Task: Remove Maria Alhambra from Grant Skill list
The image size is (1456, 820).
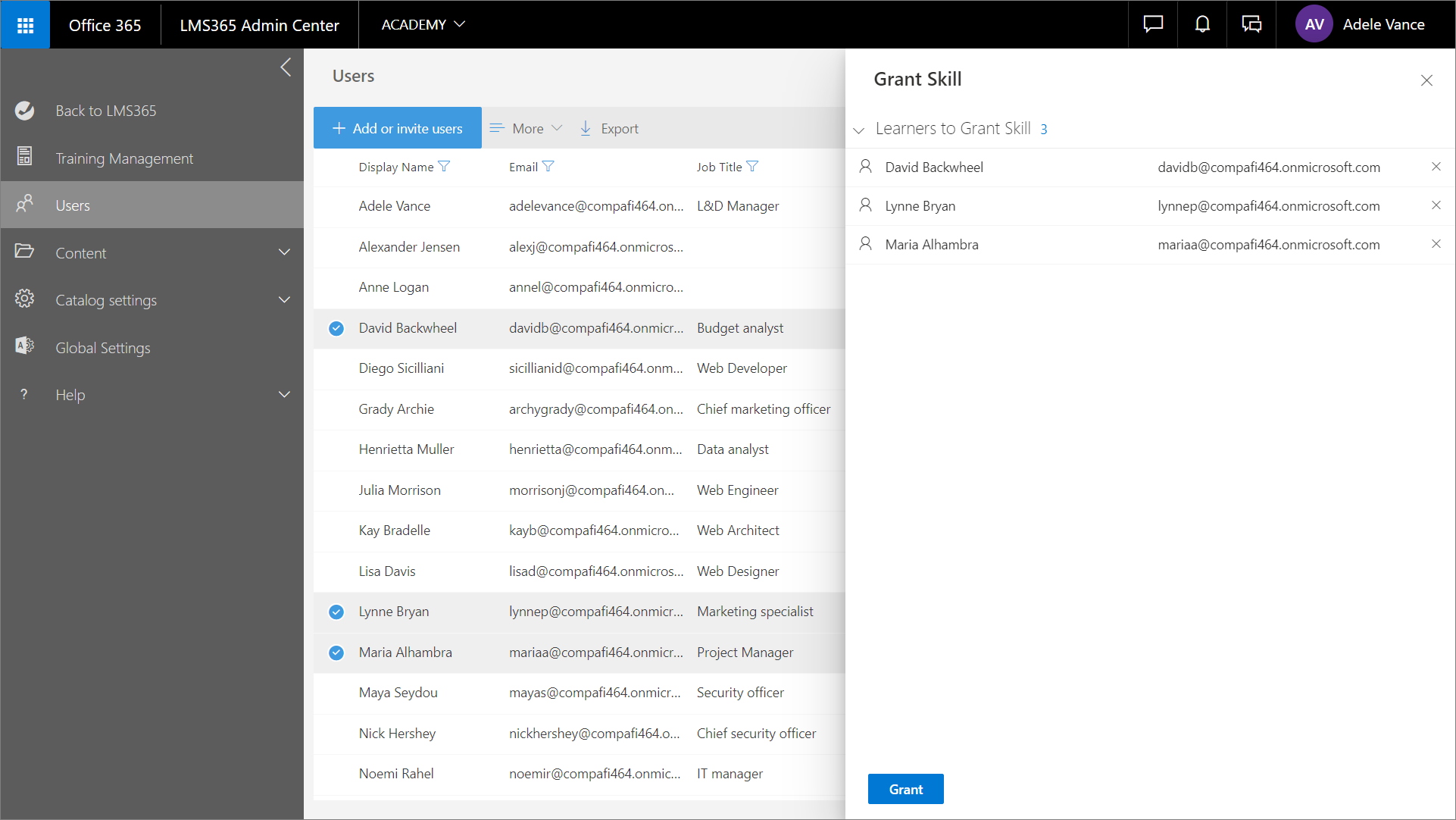Action: pos(1436,244)
